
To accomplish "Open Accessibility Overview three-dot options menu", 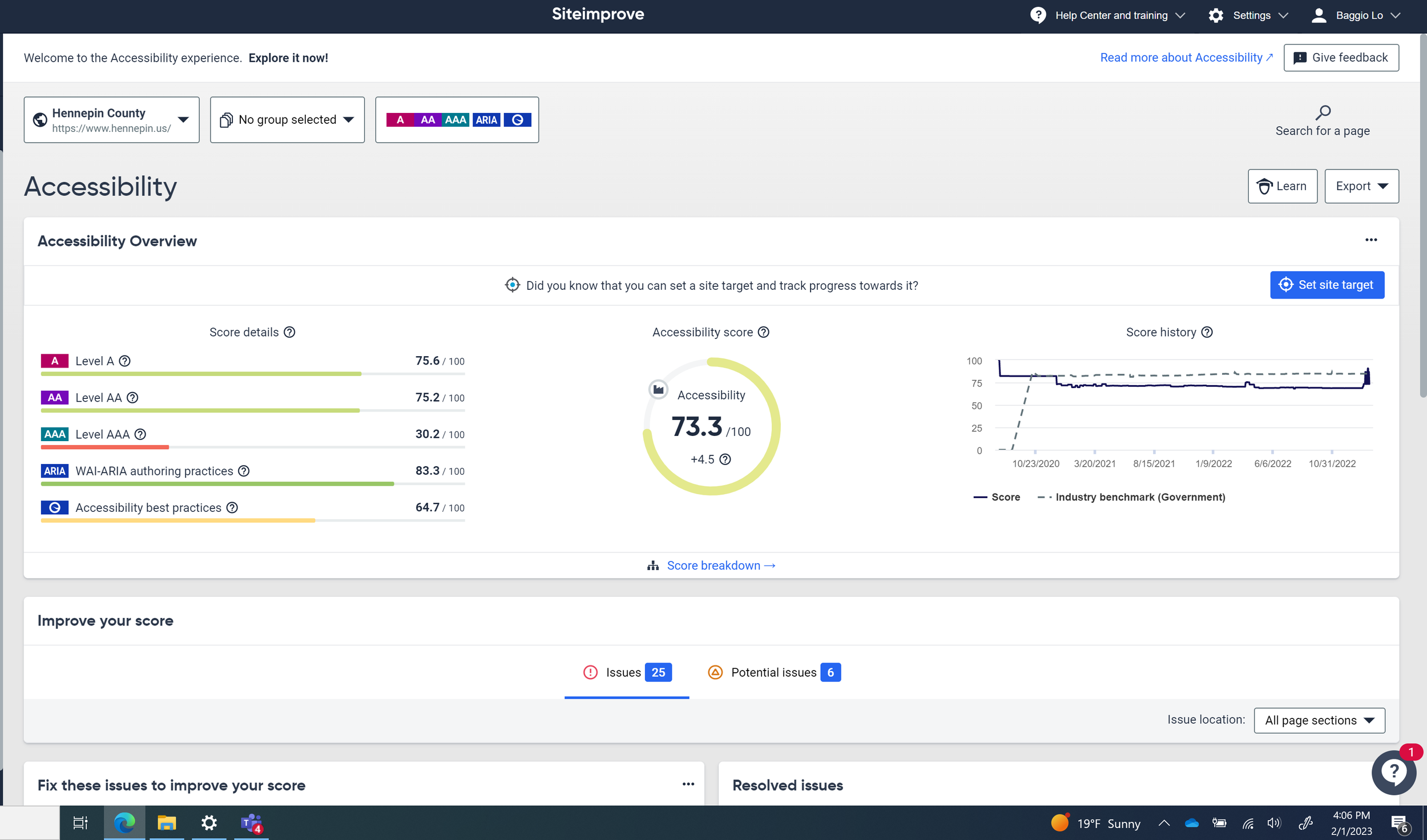I will click(1370, 240).
